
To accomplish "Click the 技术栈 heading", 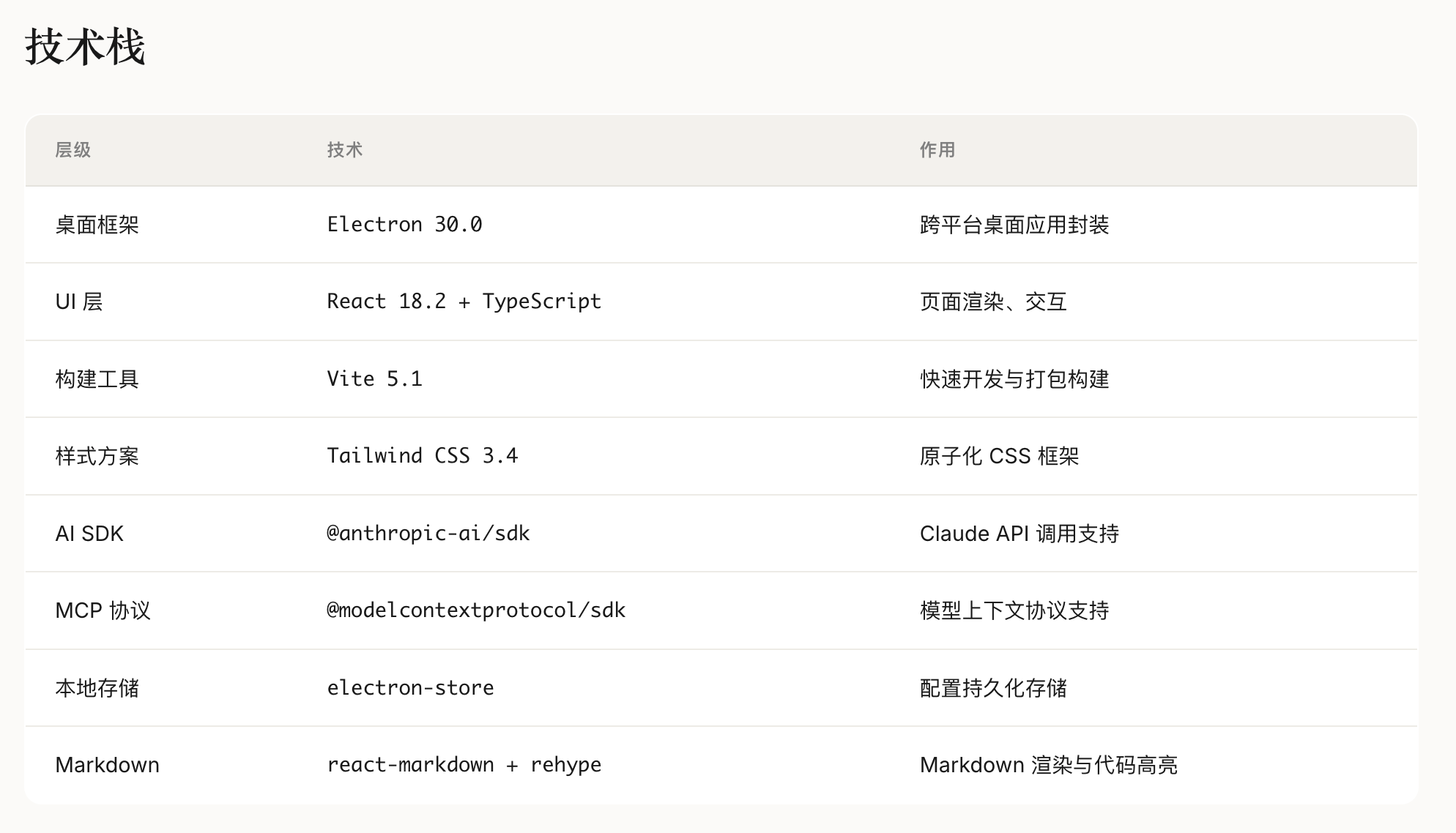I will [86, 48].
